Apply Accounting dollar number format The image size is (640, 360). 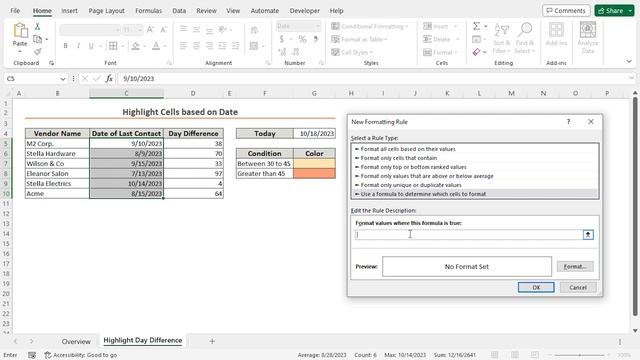click(282, 39)
